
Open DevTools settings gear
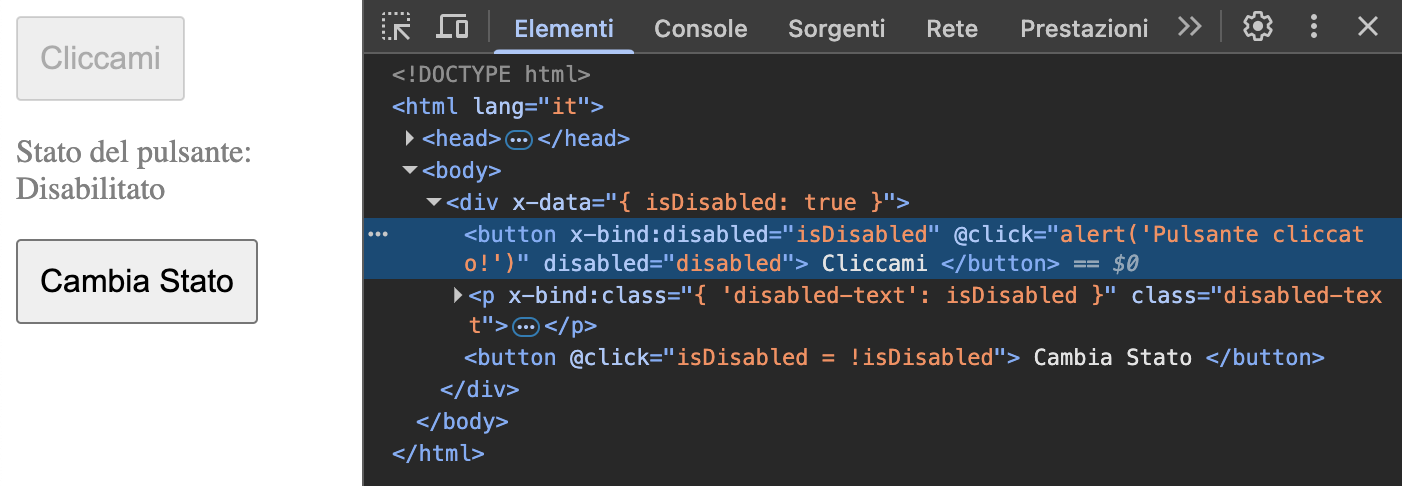[x=1257, y=27]
